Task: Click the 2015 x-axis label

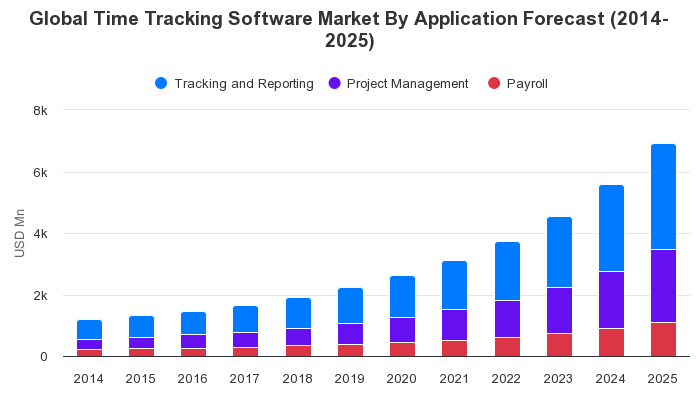Action: click(140, 379)
